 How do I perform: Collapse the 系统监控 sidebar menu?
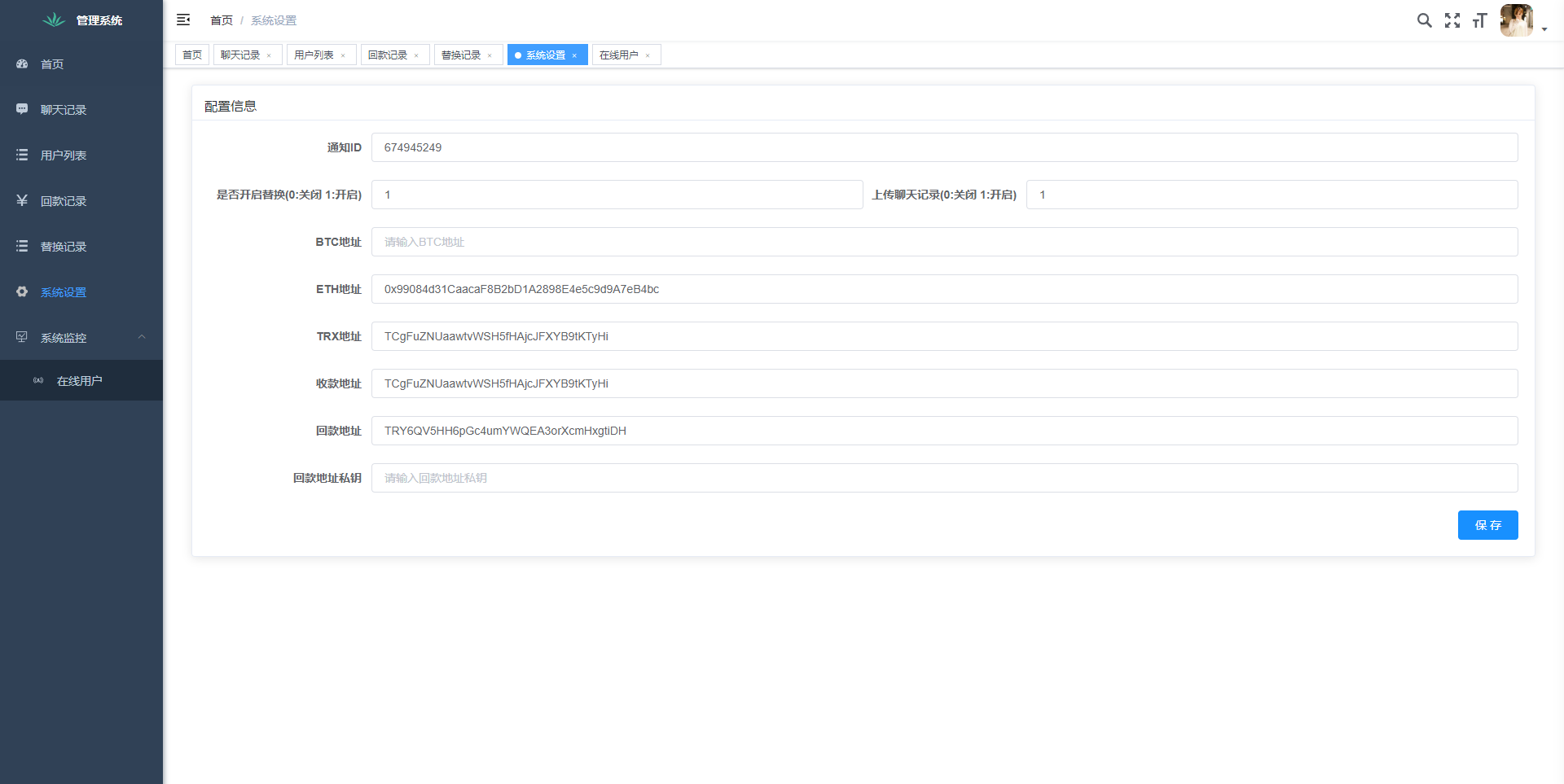[142, 337]
